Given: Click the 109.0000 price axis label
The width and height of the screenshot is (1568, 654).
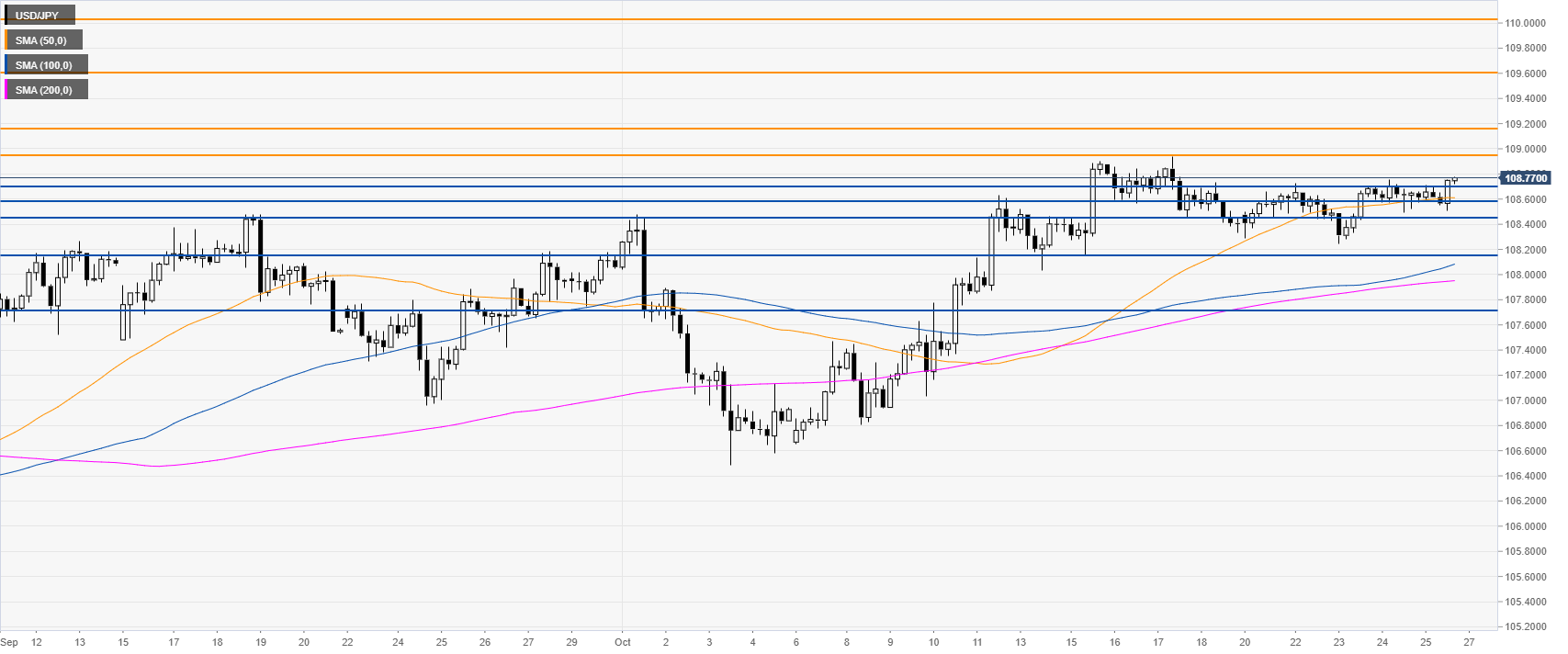Looking at the screenshot, I should coord(1525,149).
